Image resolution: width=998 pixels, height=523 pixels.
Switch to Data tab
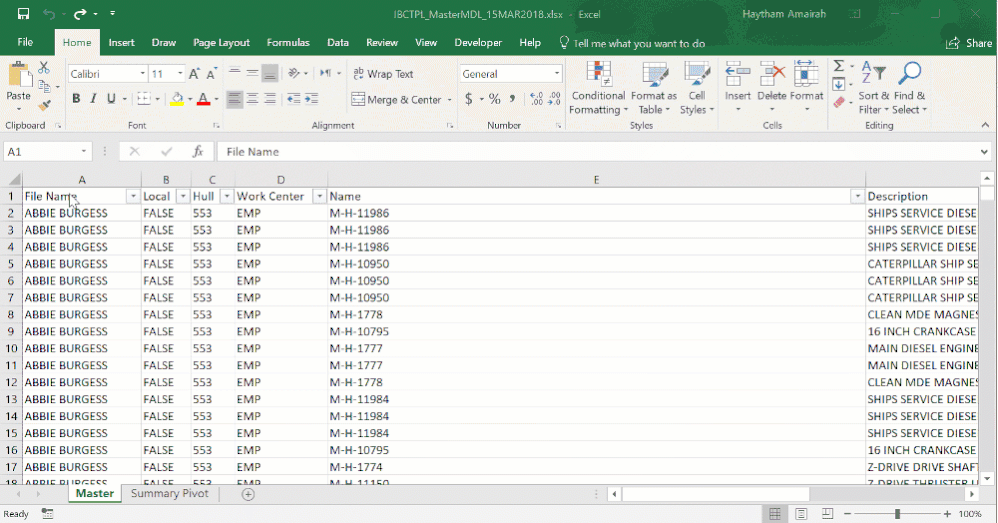[337, 43]
